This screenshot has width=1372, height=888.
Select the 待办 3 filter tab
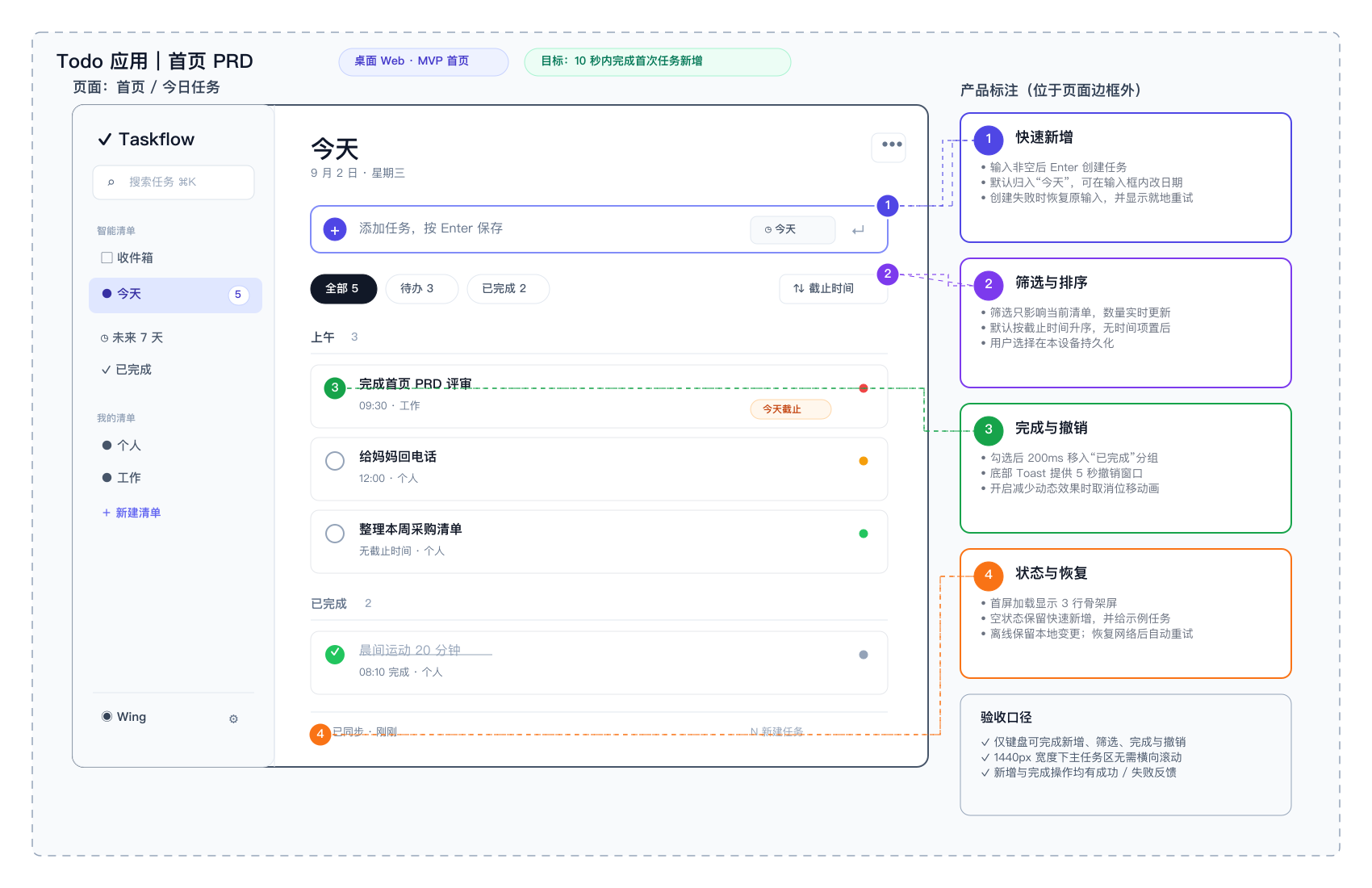tap(422, 289)
